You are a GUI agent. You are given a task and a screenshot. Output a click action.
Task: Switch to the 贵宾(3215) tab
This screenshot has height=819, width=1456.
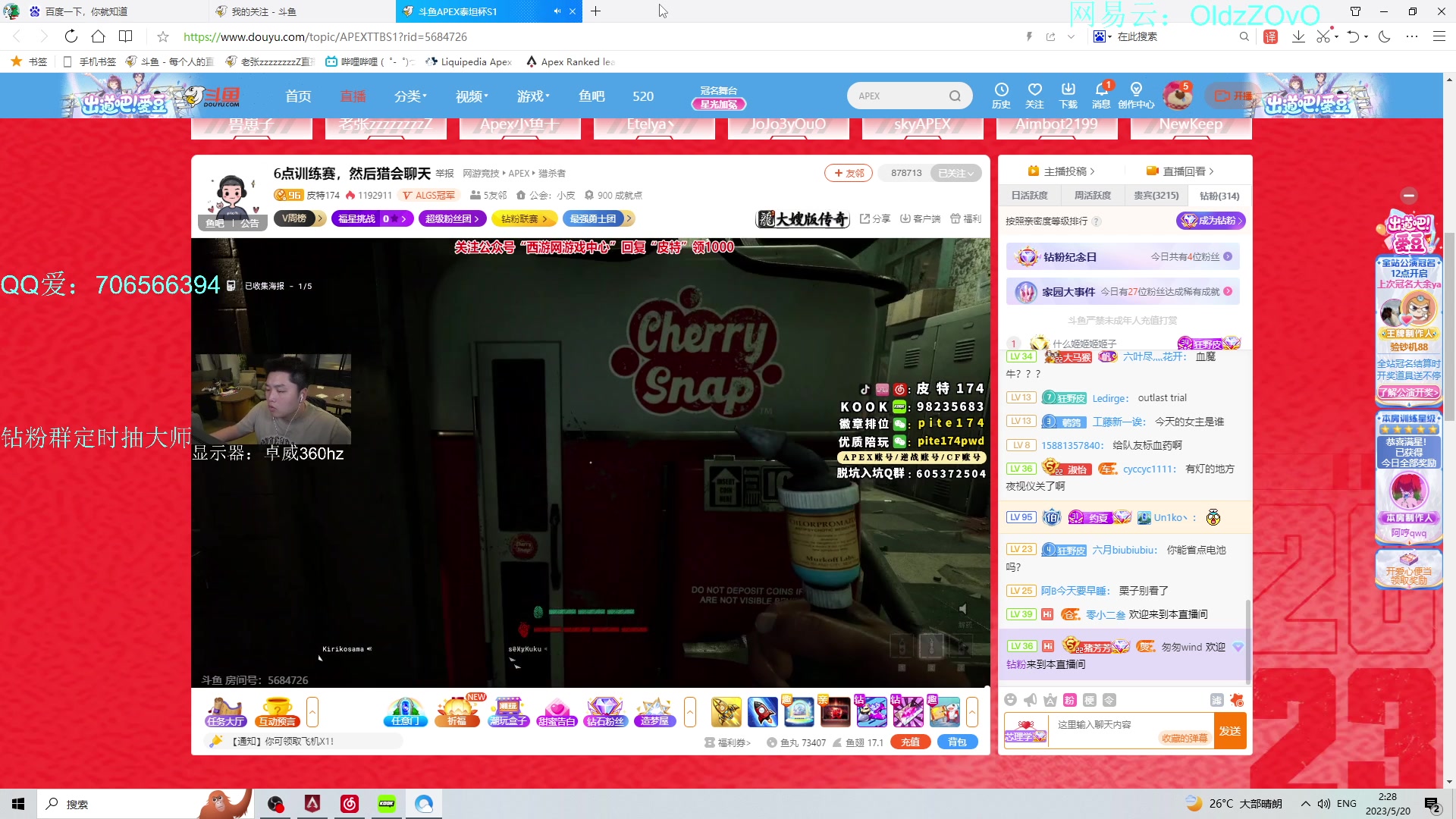(x=1156, y=196)
